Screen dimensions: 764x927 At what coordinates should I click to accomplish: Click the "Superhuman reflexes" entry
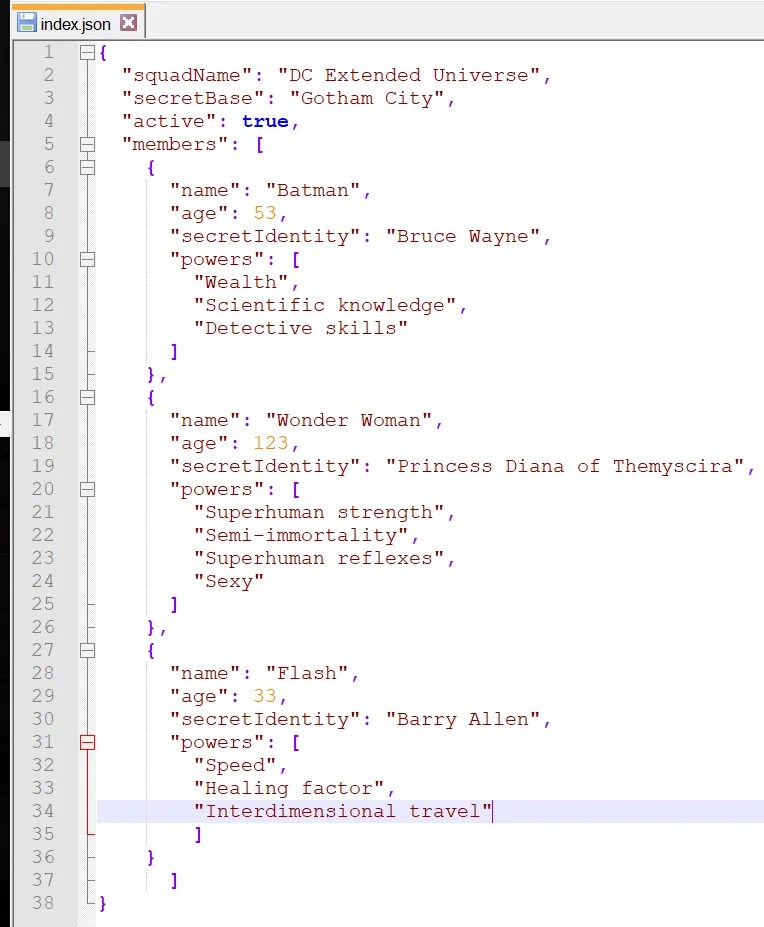[x=319, y=558]
